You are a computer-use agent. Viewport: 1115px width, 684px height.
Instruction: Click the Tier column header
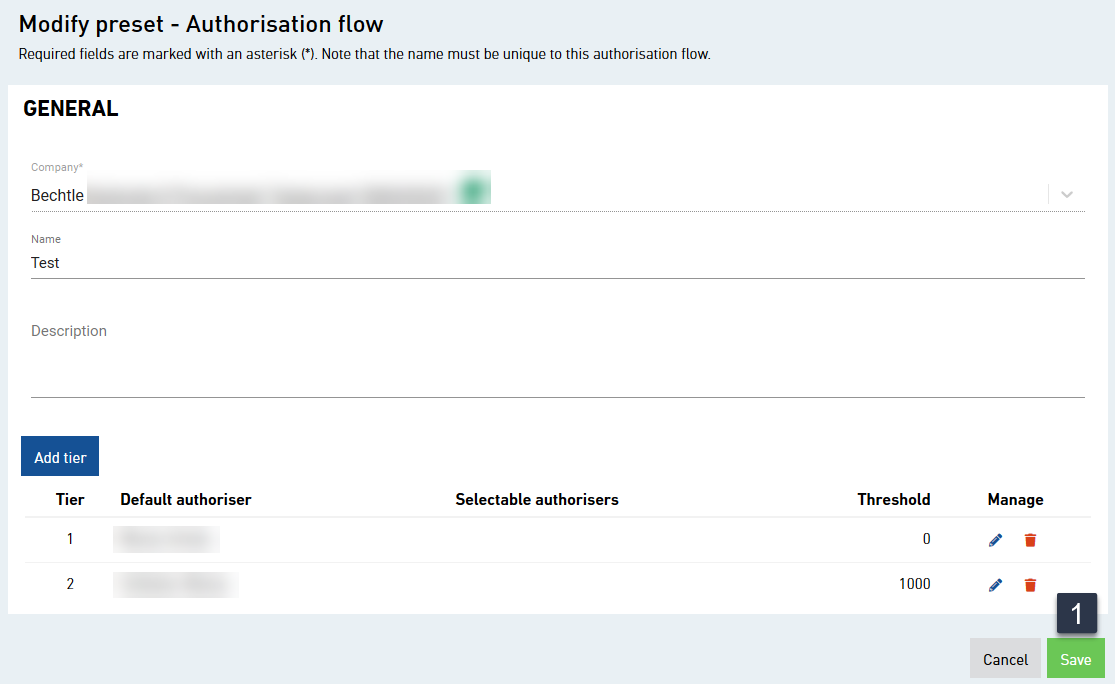click(x=70, y=499)
